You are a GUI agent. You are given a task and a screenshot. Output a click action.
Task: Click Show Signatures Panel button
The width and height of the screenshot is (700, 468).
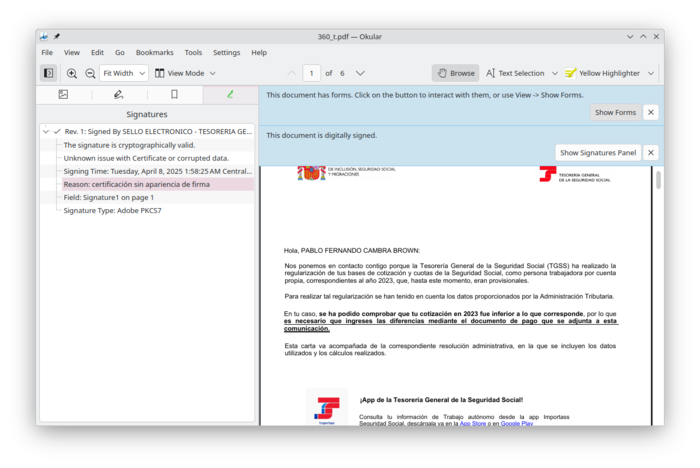pos(598,153)
